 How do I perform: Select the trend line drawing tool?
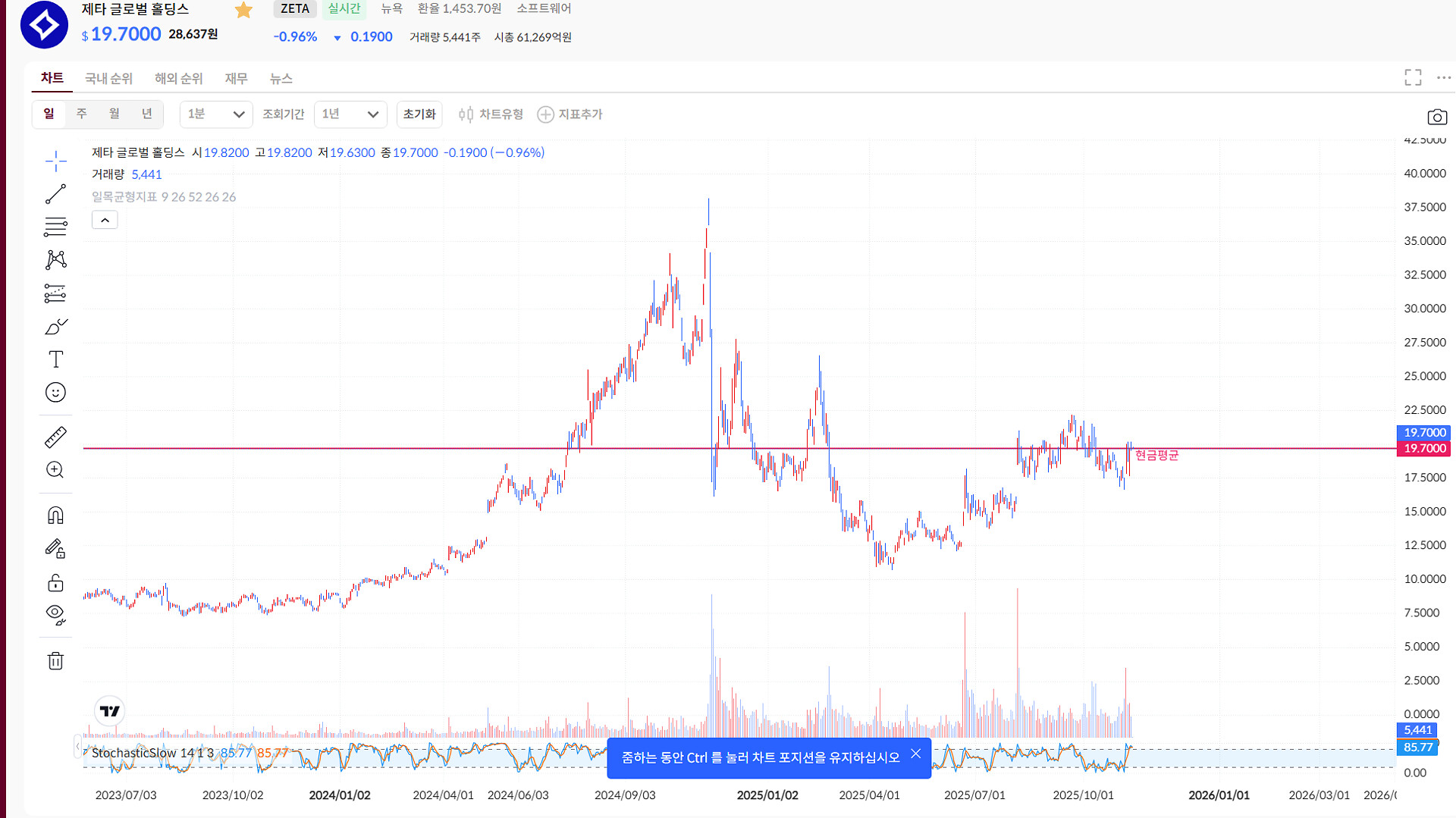[55, 194]
